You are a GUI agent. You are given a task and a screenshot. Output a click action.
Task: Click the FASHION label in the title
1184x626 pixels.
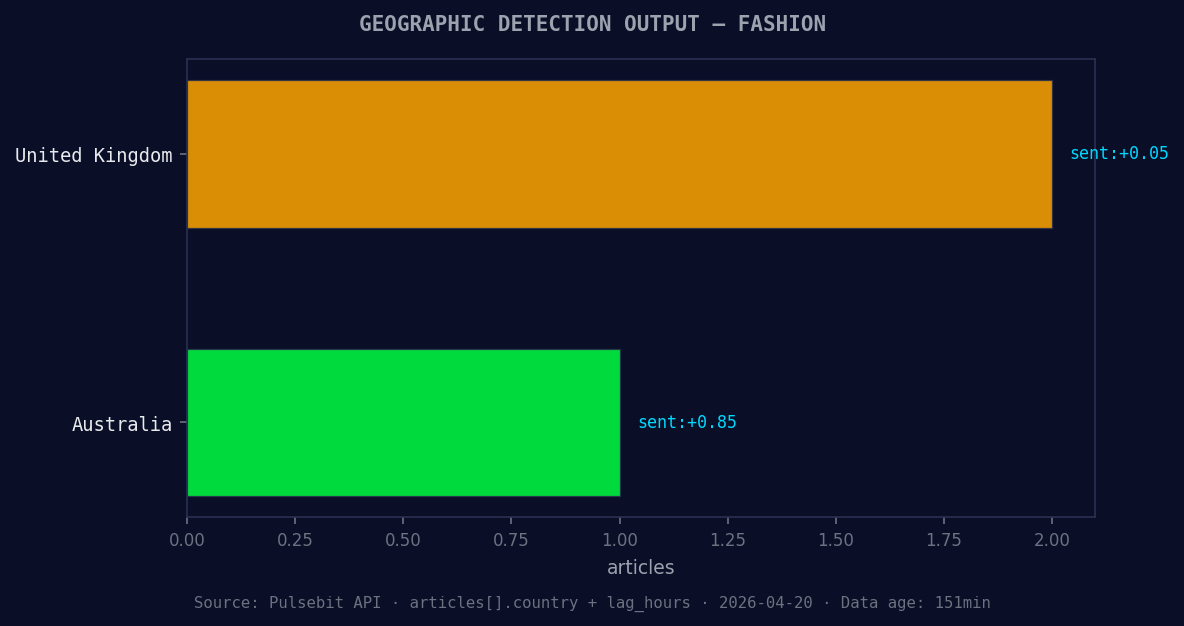click(x=782, y=23)
